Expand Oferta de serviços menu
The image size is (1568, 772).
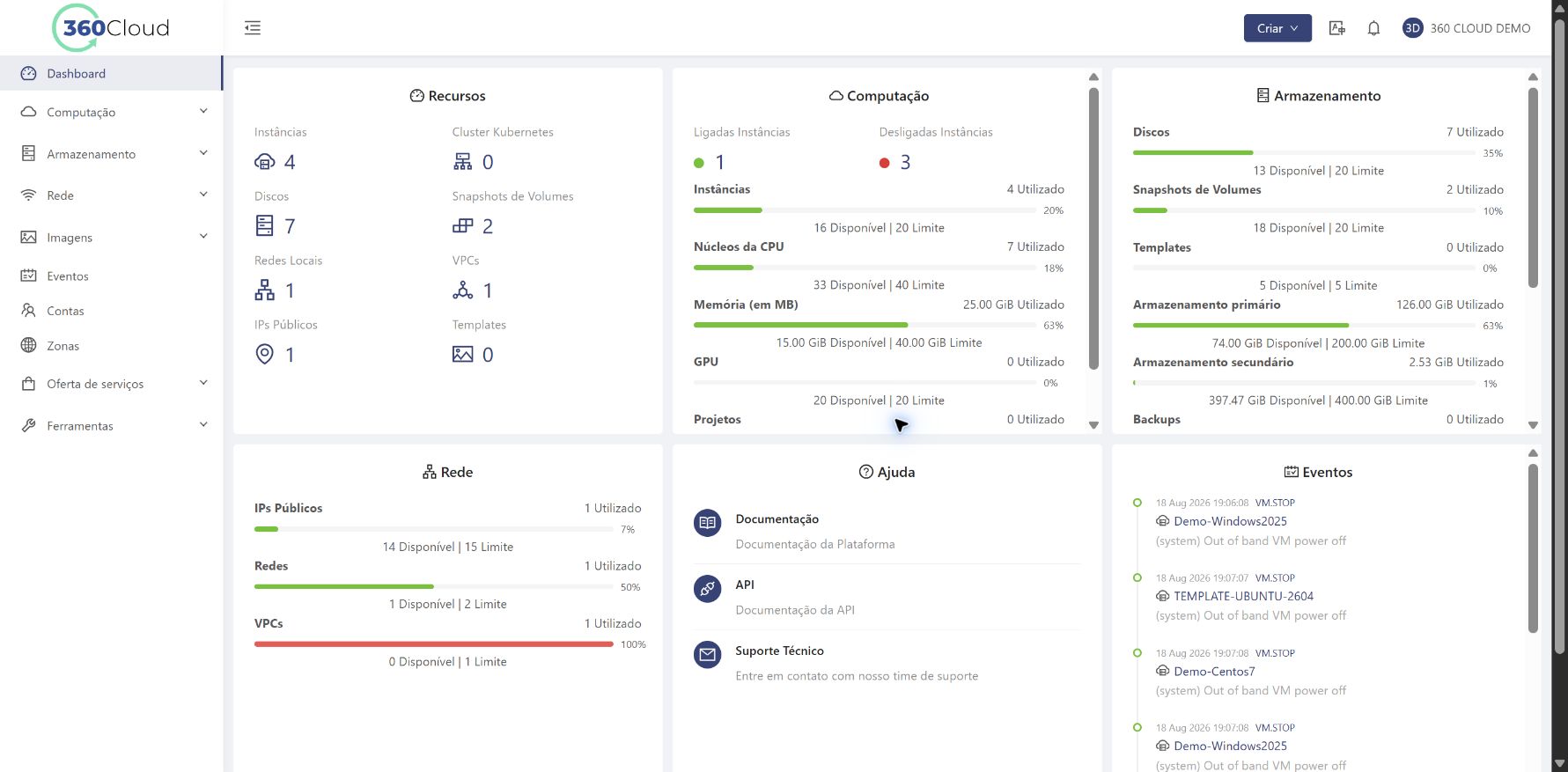click(x=112, y=384)
